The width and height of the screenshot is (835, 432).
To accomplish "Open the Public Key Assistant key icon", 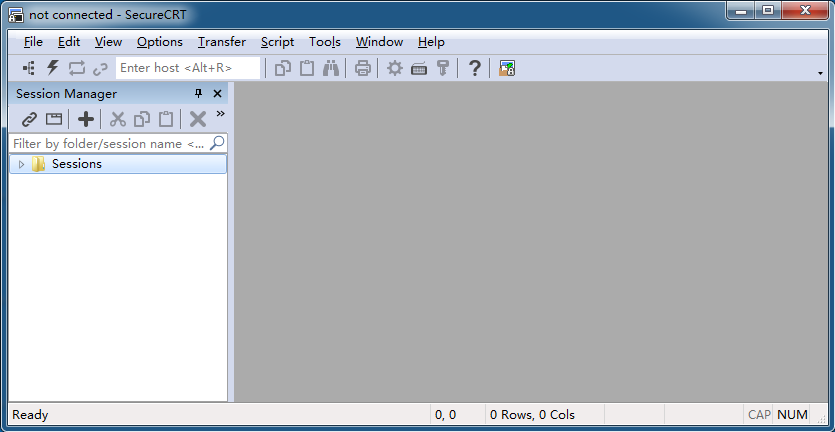I will pyautogui.click(x=443, y=68).
